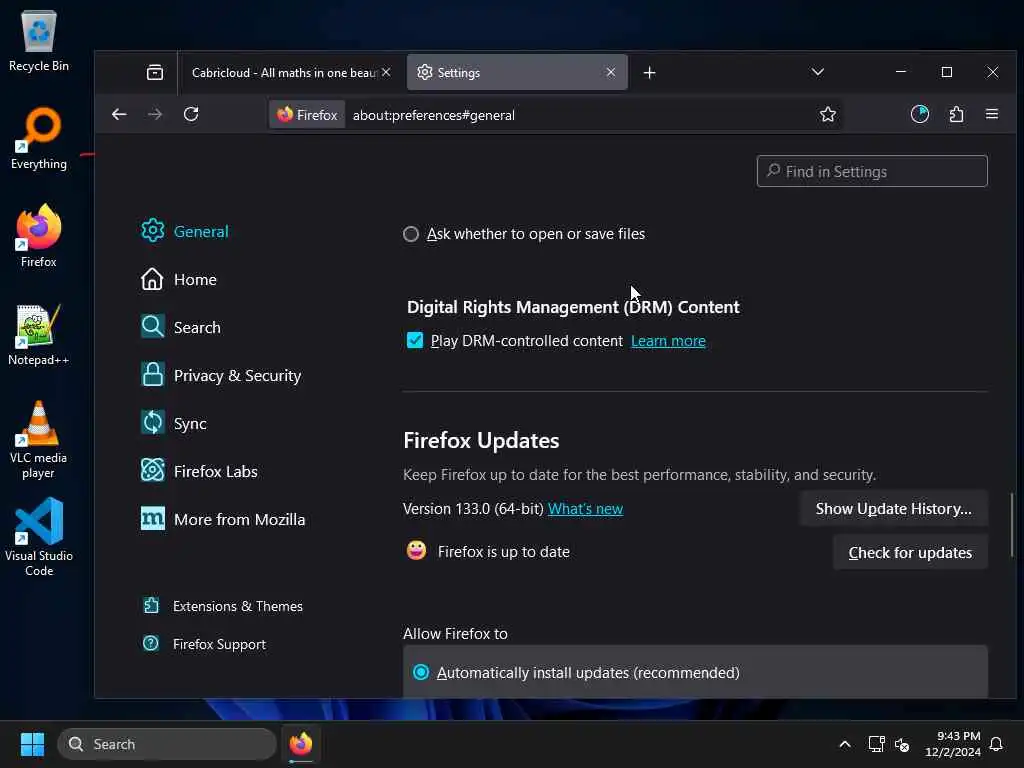Select the VLC media player shortcut

[x=39, y=440]
